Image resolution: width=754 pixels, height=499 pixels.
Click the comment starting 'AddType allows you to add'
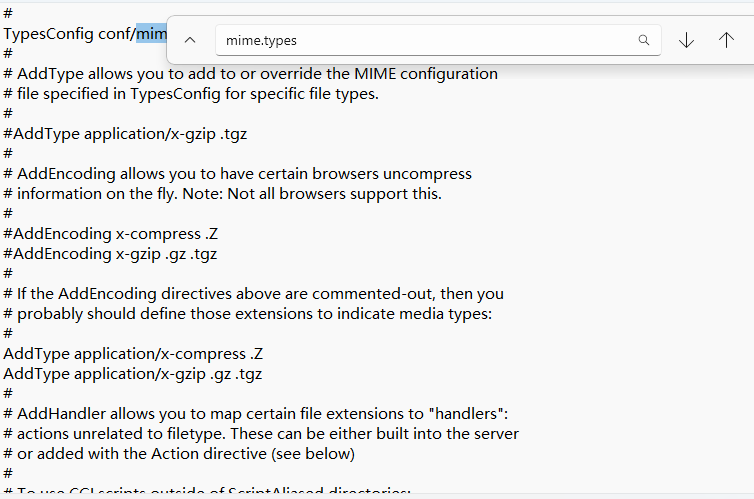tap(251, 74)
